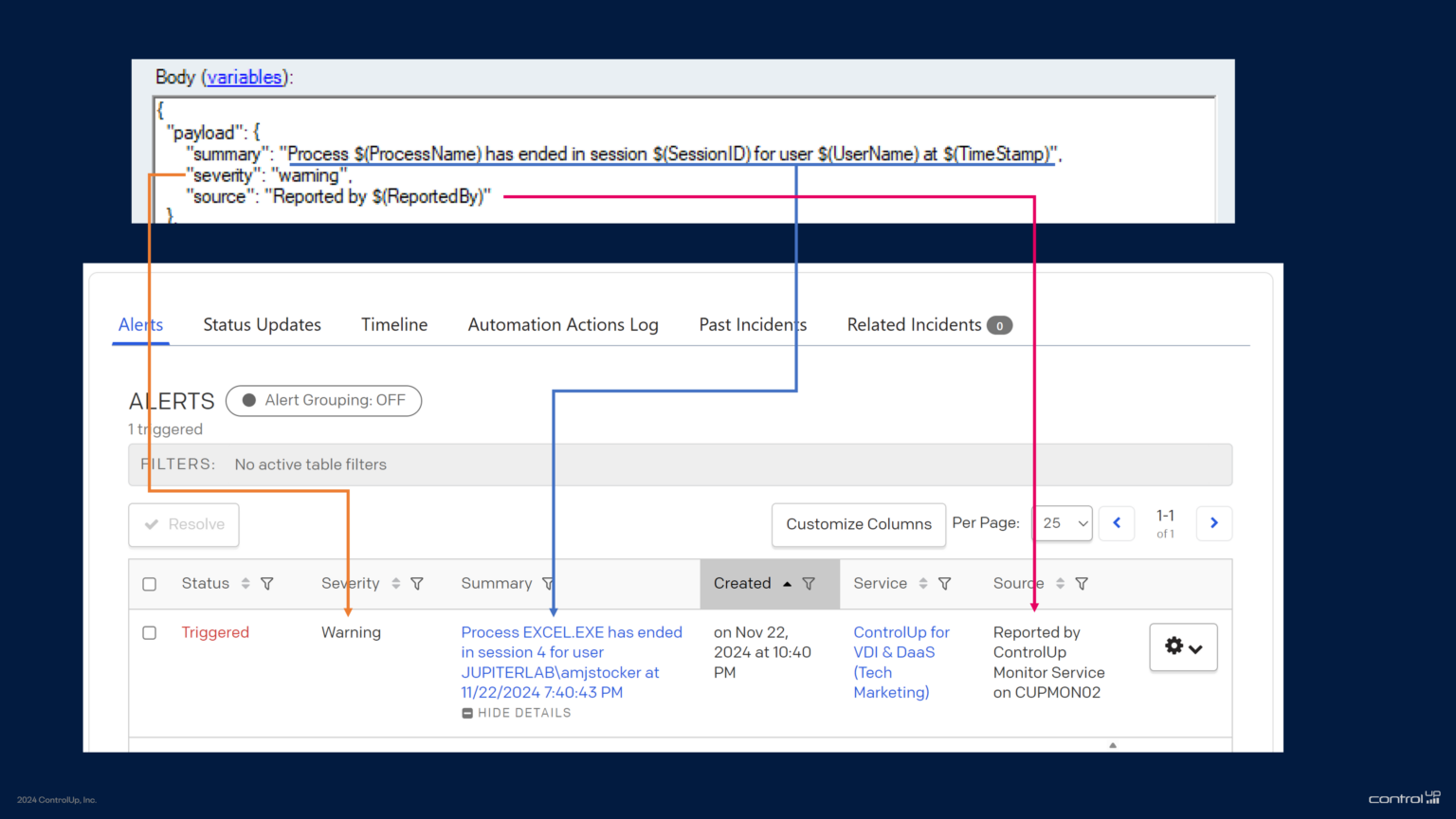Open the Service column filter
The width and height of the screenshot is (1456, 819).
[x=945, y=584]
